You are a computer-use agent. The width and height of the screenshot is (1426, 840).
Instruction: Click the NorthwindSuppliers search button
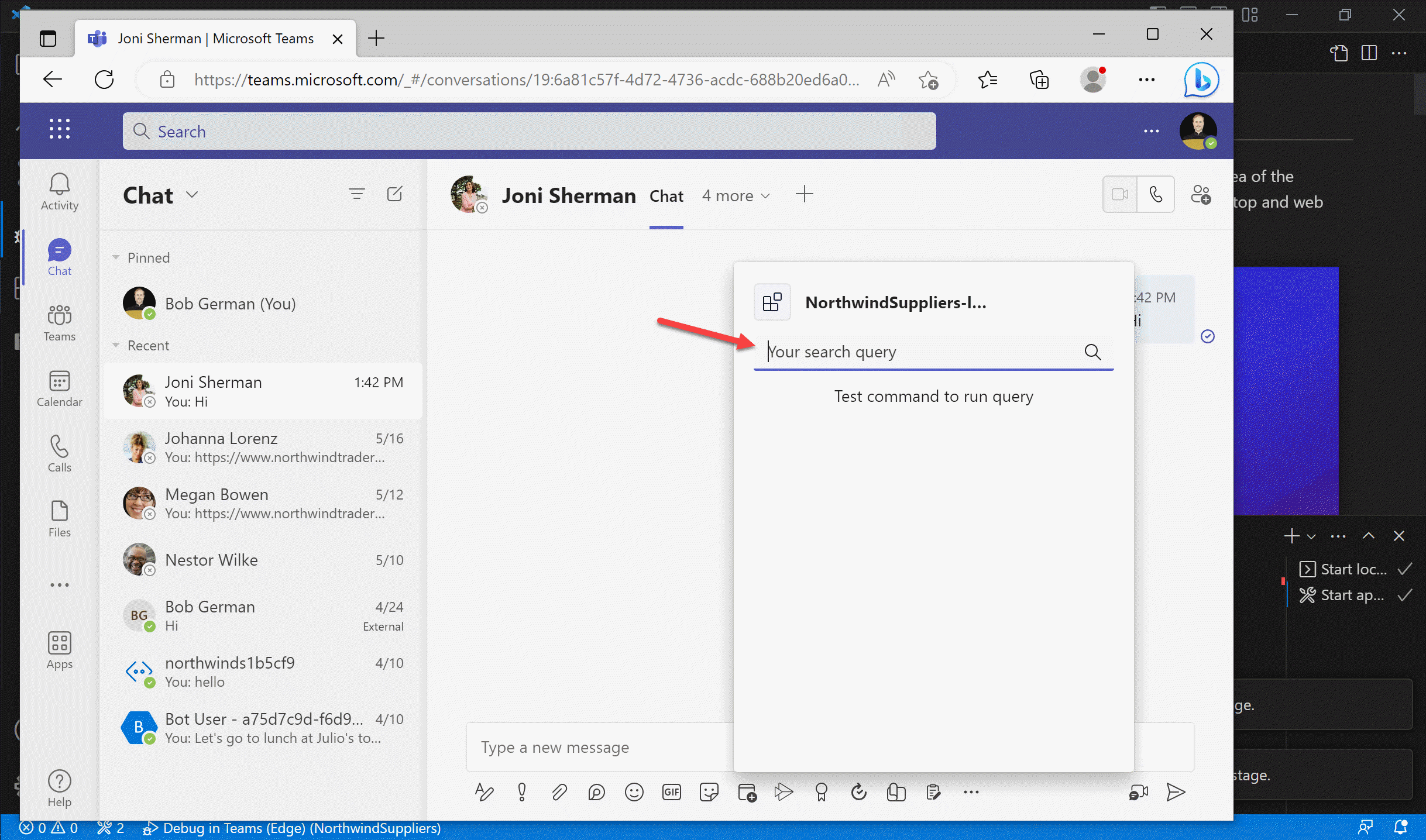[x=1093, y=352]
